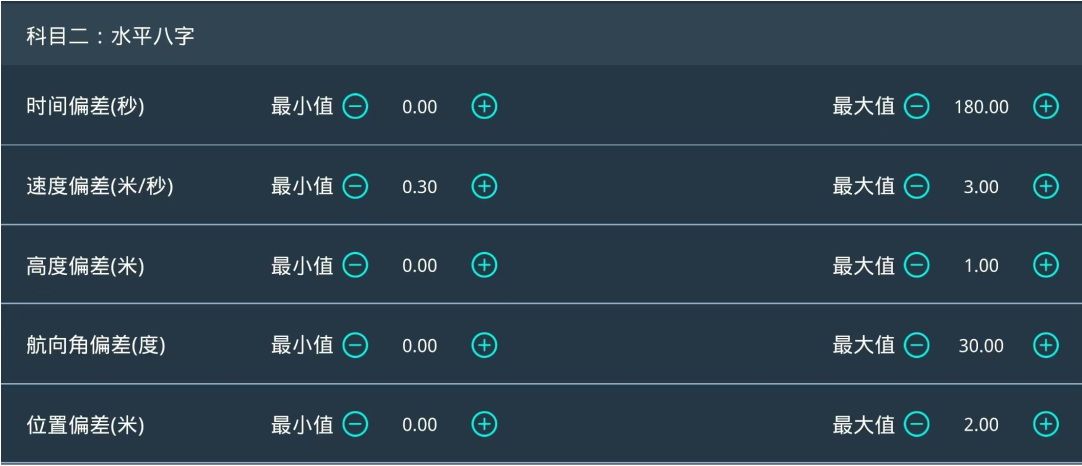Screen dimensions: 1082x466
Task: Increase 速度偏差 minimum value
Action: coord(484,186)
